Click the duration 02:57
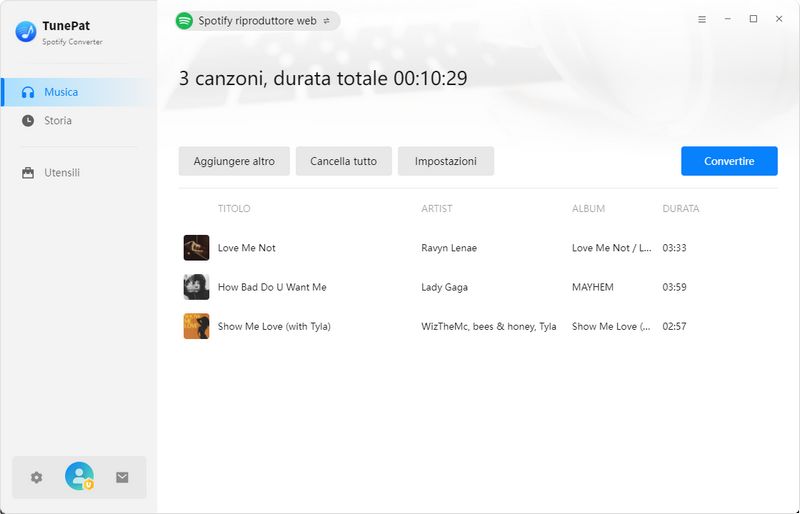The height and width of the screenshot is (514, 800). tap(674, 327)
